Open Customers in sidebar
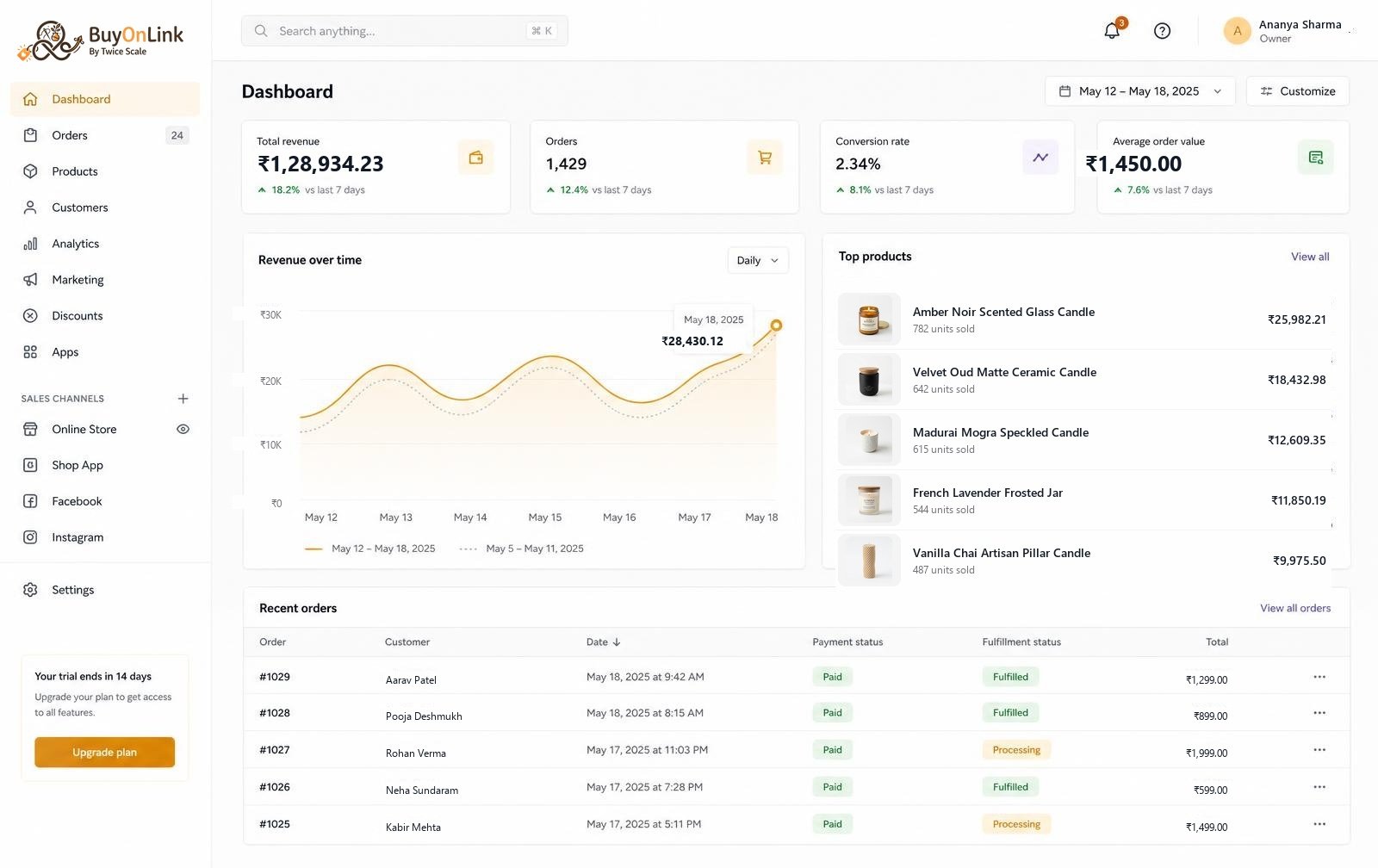The image size is (1378, 868). 105,208
